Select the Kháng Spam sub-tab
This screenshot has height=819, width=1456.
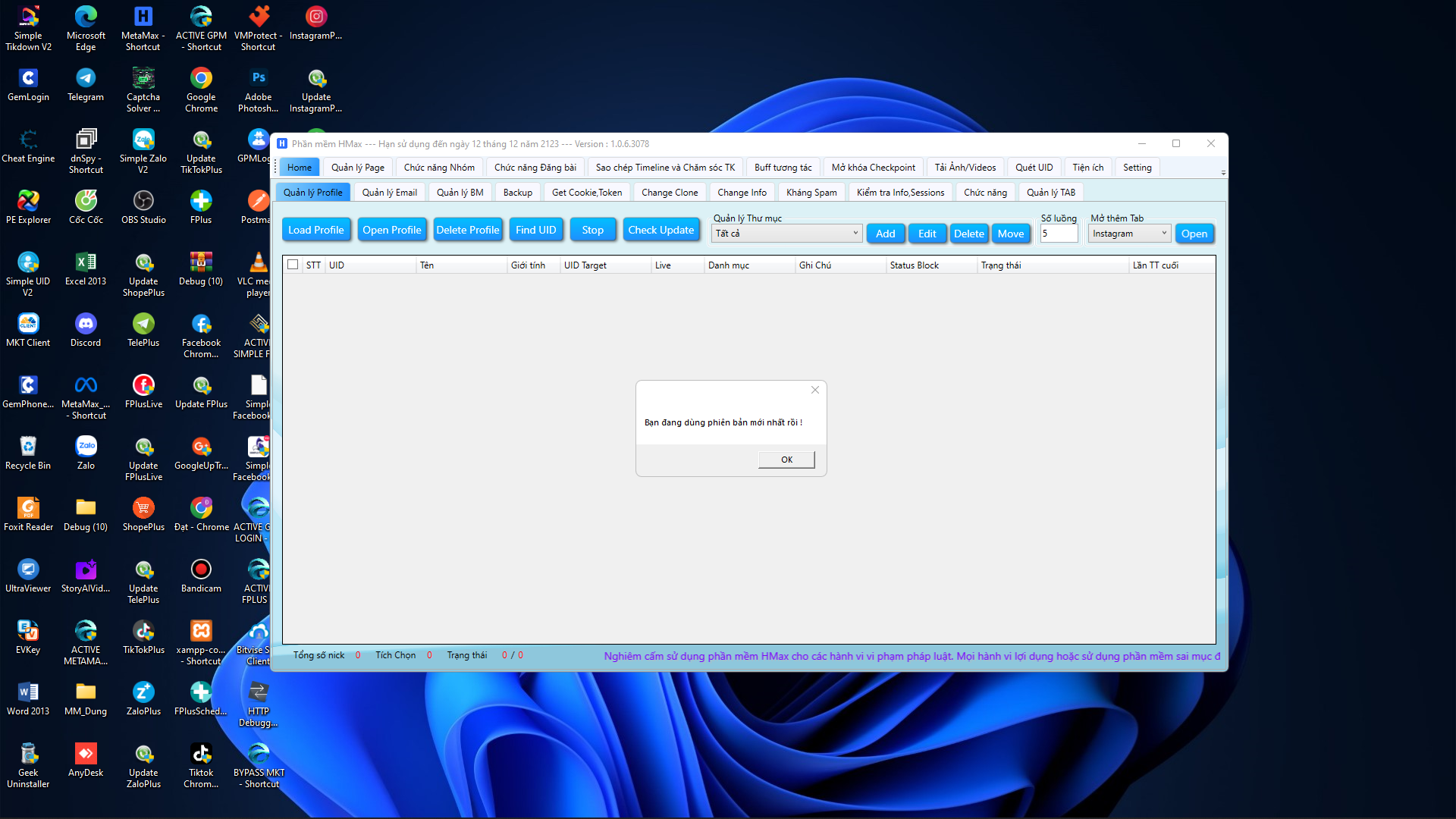pyautogui.click(x=811, y=193)
